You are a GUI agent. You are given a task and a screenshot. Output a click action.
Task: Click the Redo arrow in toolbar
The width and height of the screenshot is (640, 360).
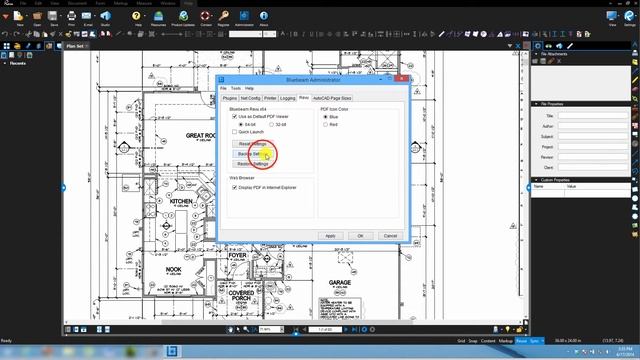16,34
